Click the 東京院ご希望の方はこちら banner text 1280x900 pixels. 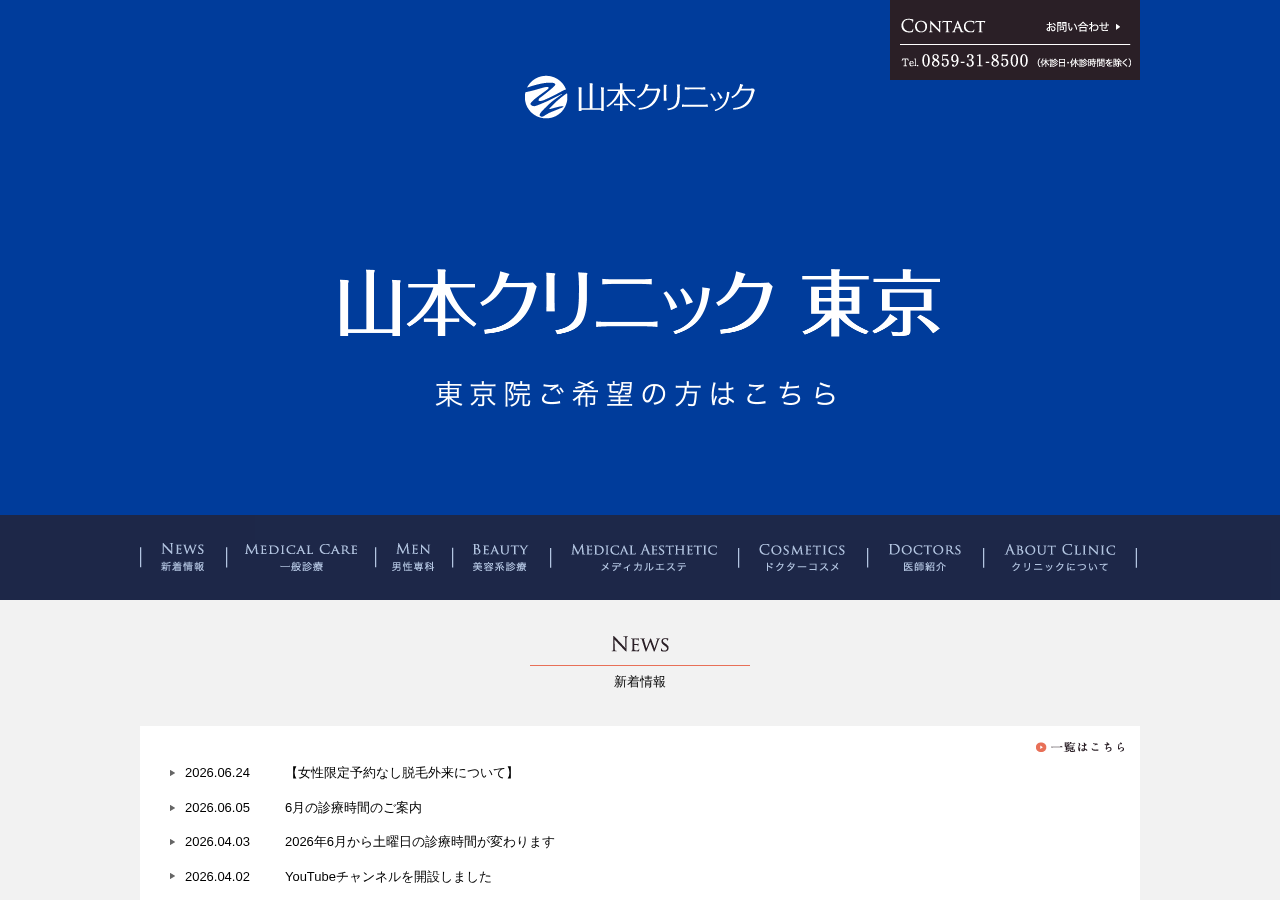tap(637, 394)
